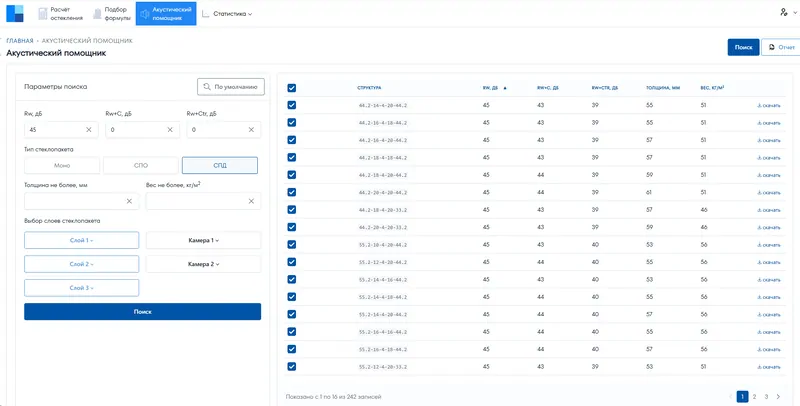Uncheck the last row 55.2-12-4-20-33.2 checkbox
The width and height of the screenshot is (800, 406).
tap(292, 367)
